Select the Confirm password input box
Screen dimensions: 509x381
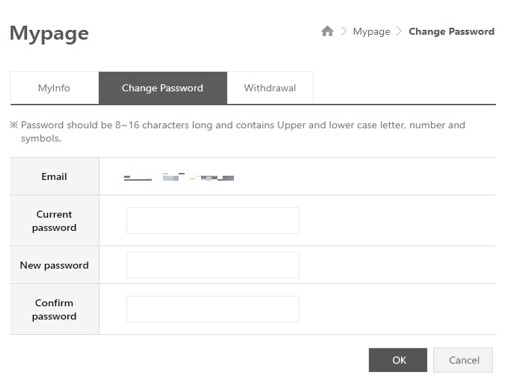(x=213, y=309)
